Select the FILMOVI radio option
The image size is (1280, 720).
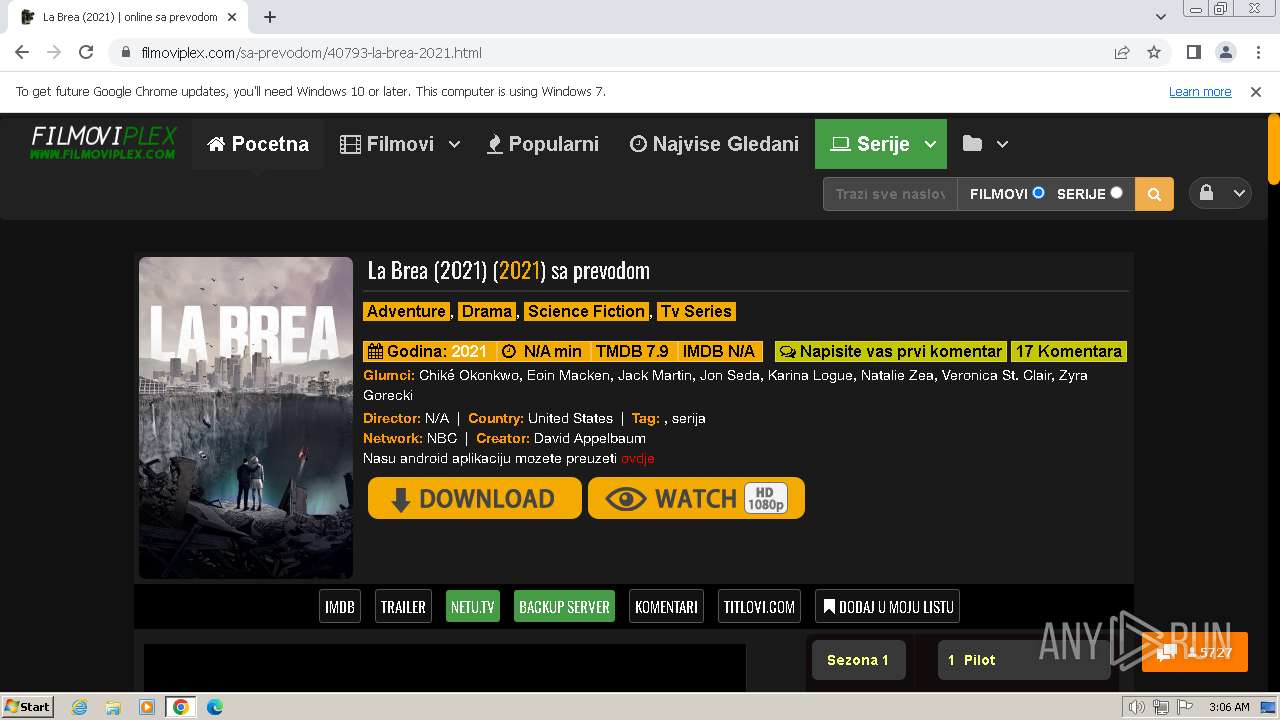tap(1038, 192)
